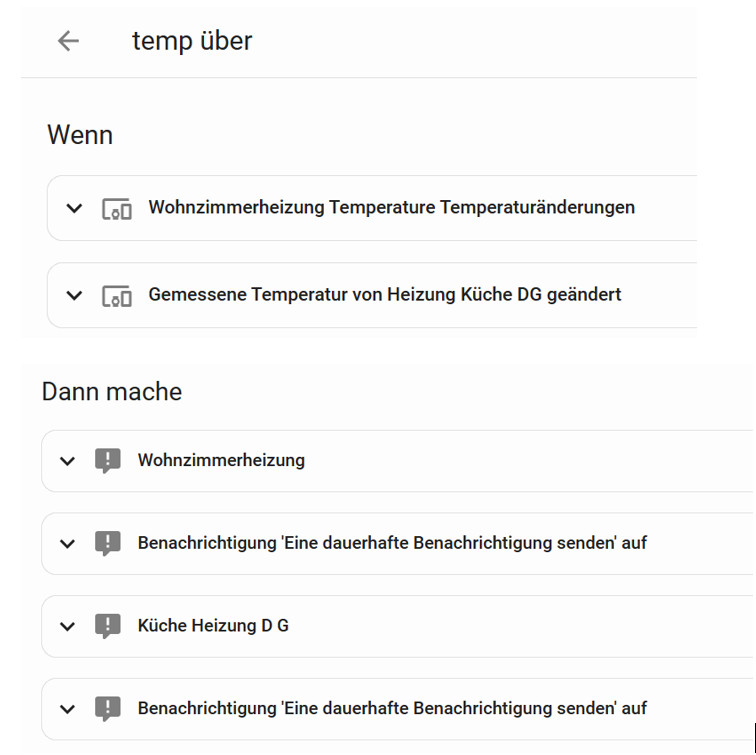The height and width of the screenshot is (755, 756).
Task: Select trigger Gemessene Temperatur von Heizung Küche DG geändert
Action: 385,294
